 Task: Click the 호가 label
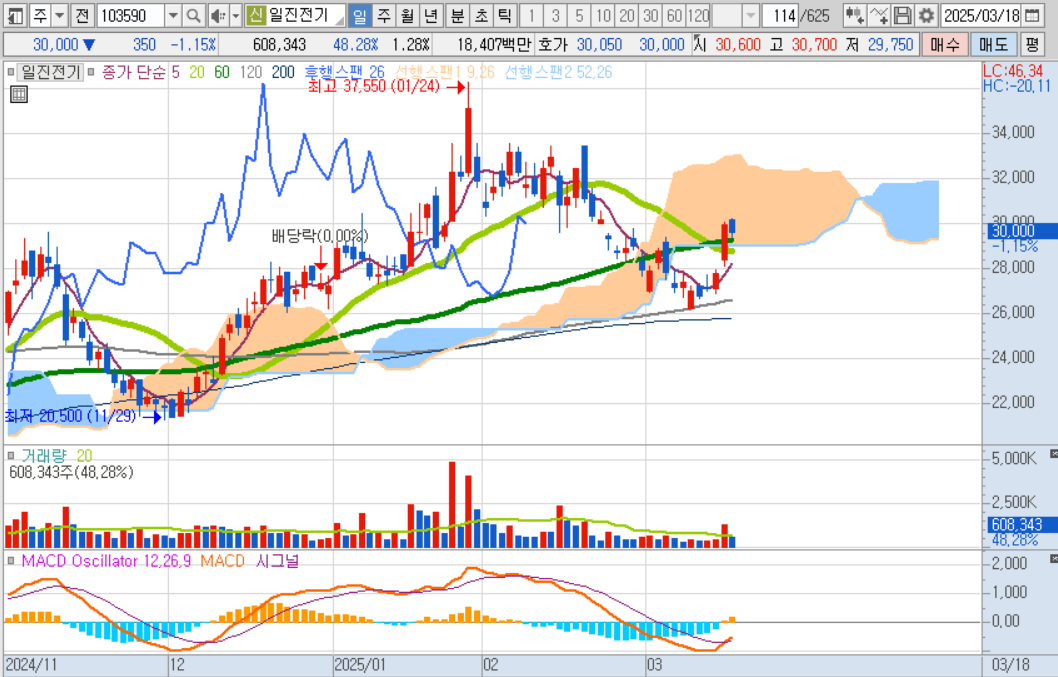click(553, 45)
